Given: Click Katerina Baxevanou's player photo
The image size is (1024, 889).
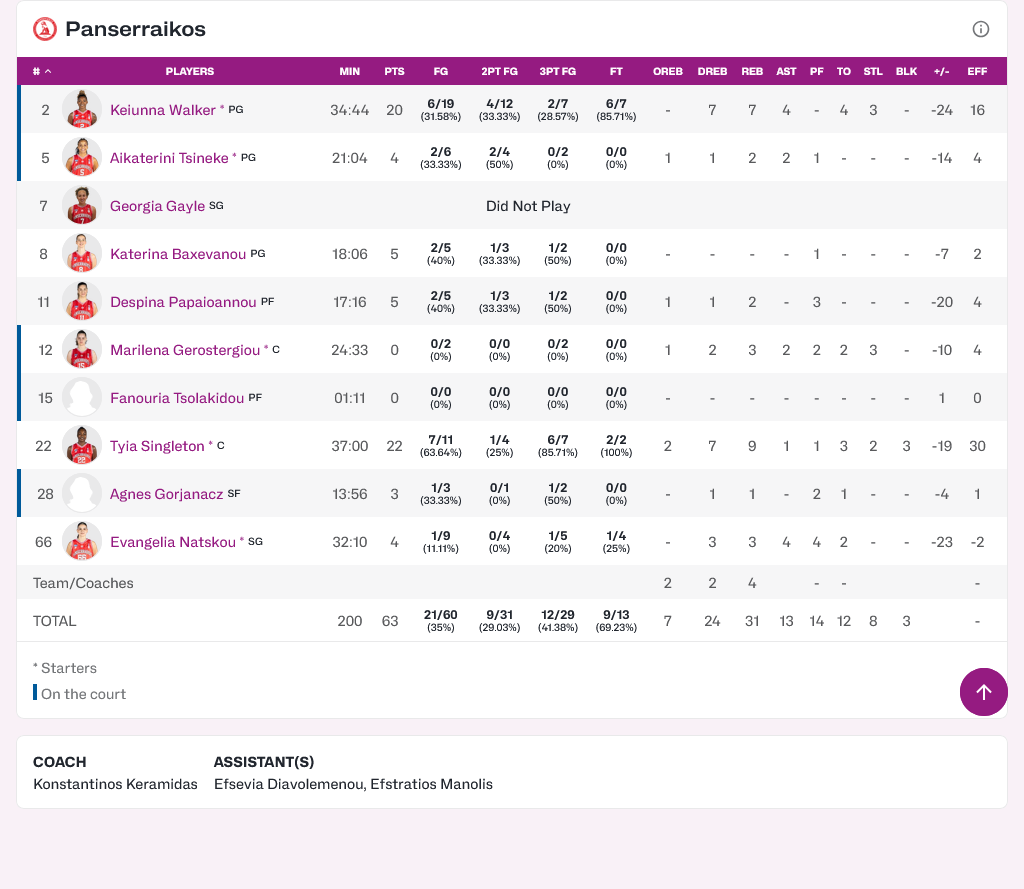Looking at the screenshot, I should (82, 253).
